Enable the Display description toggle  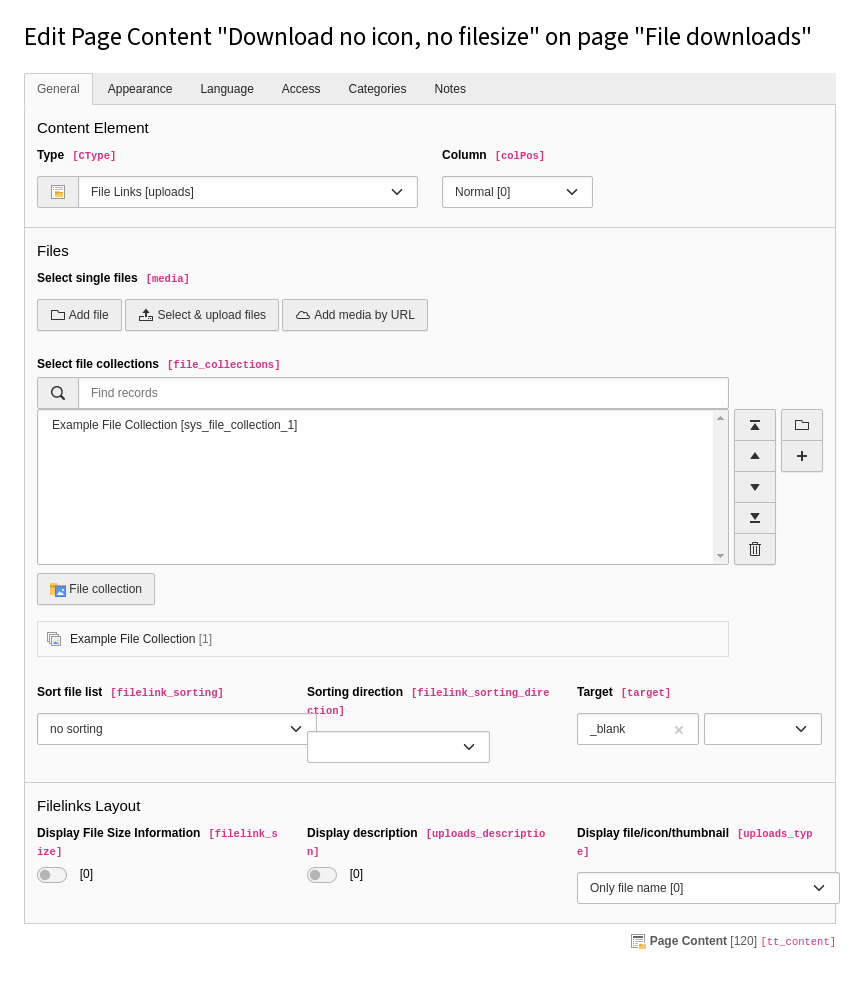tap(322, 875)
